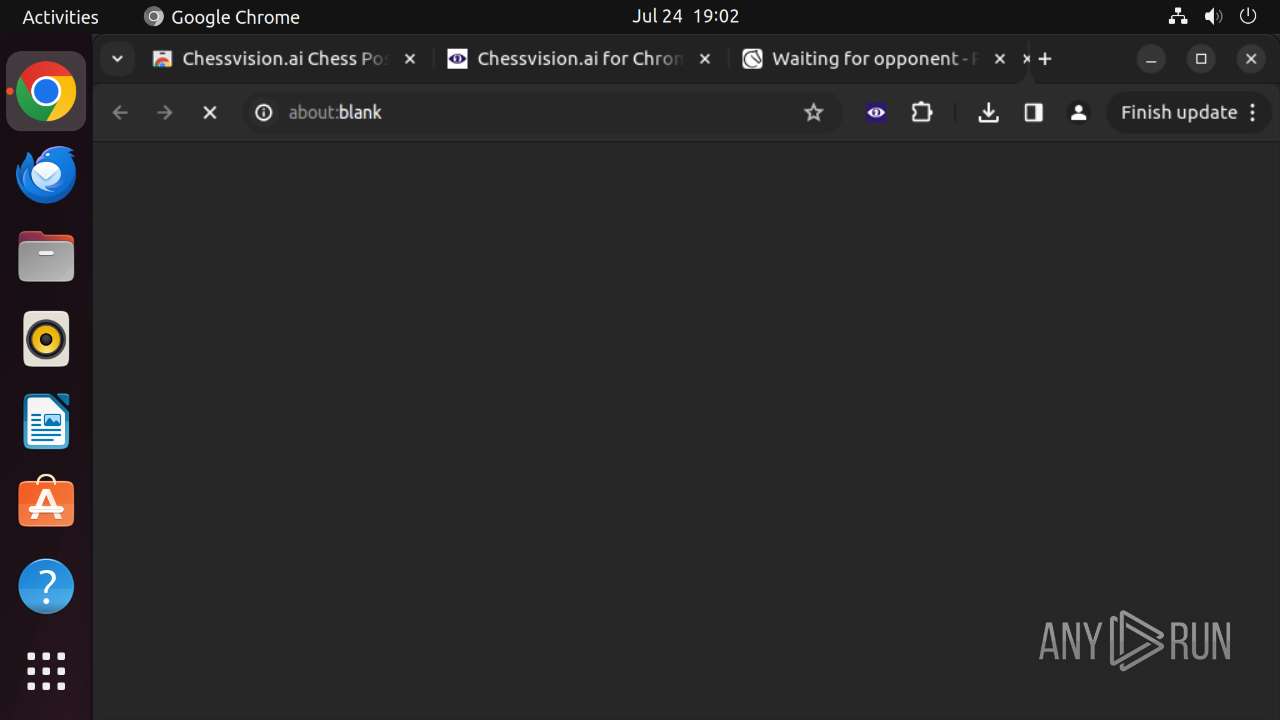The image size is (1280, 720).
Task: Expand the tab search dropdown arrow
Action: tap(117, 59)
